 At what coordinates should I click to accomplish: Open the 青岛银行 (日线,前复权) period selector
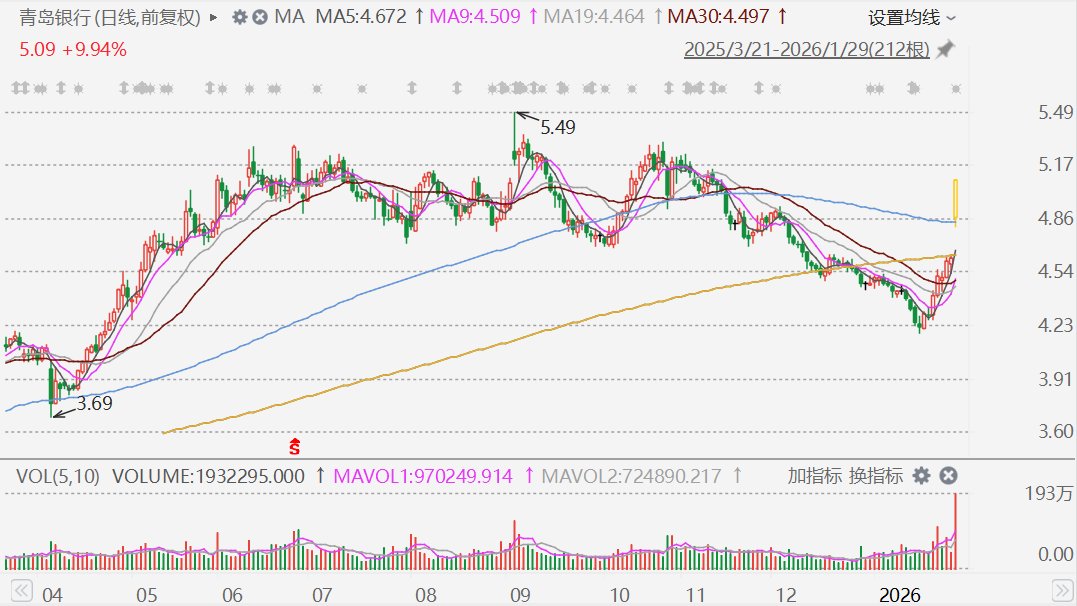103,18
